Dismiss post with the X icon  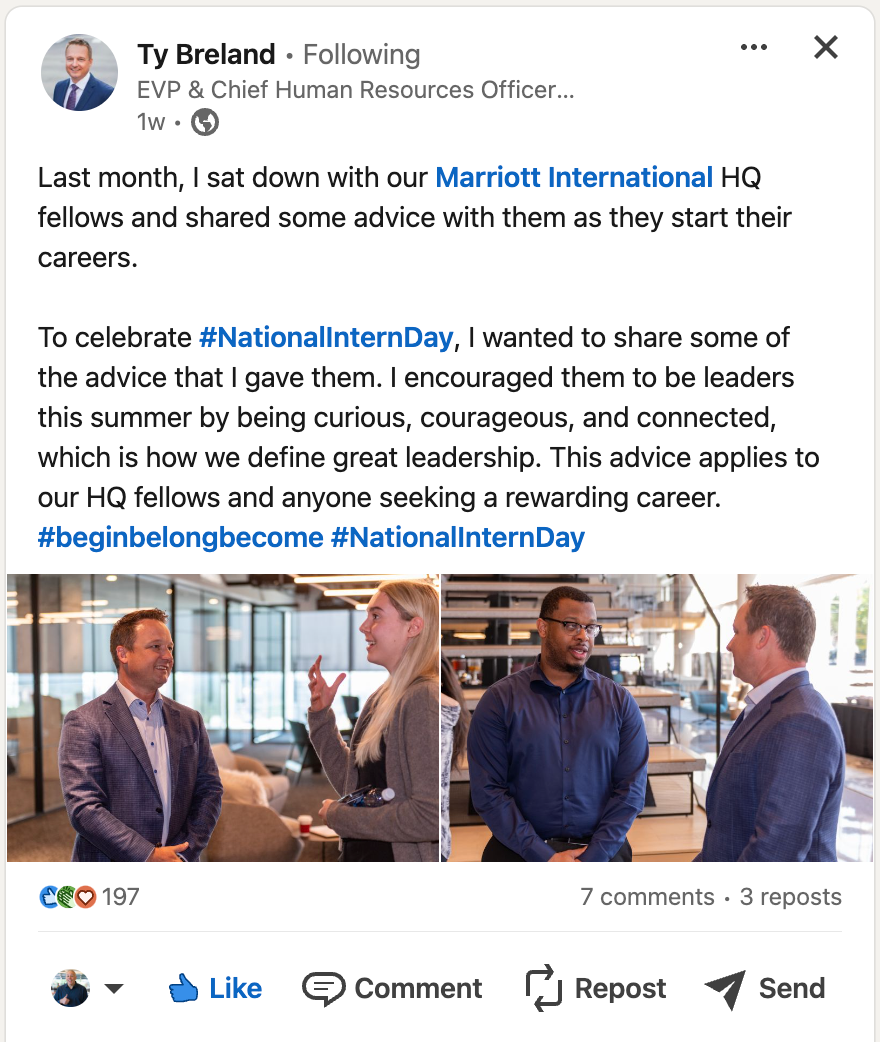(x=825, y=47)
